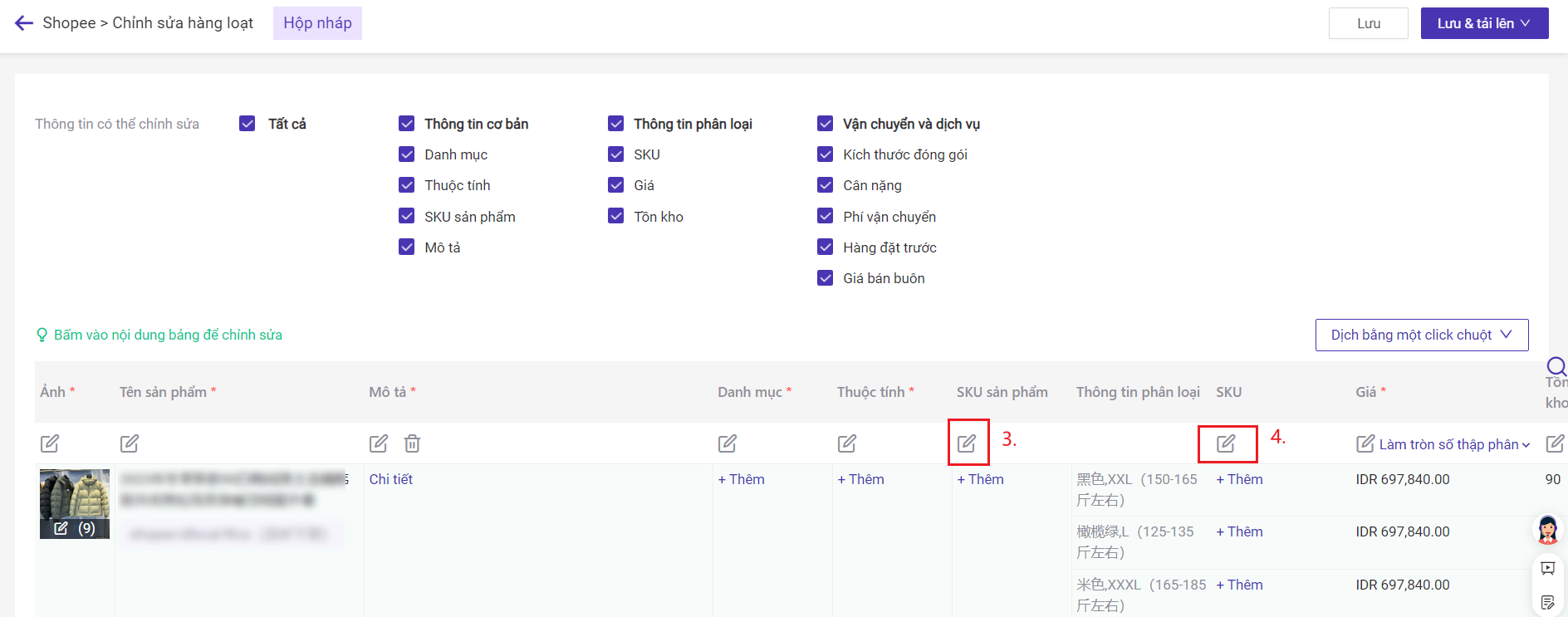Click the Lưu button
This screenshot has height=617, width=1568.
coord(1368,23)
